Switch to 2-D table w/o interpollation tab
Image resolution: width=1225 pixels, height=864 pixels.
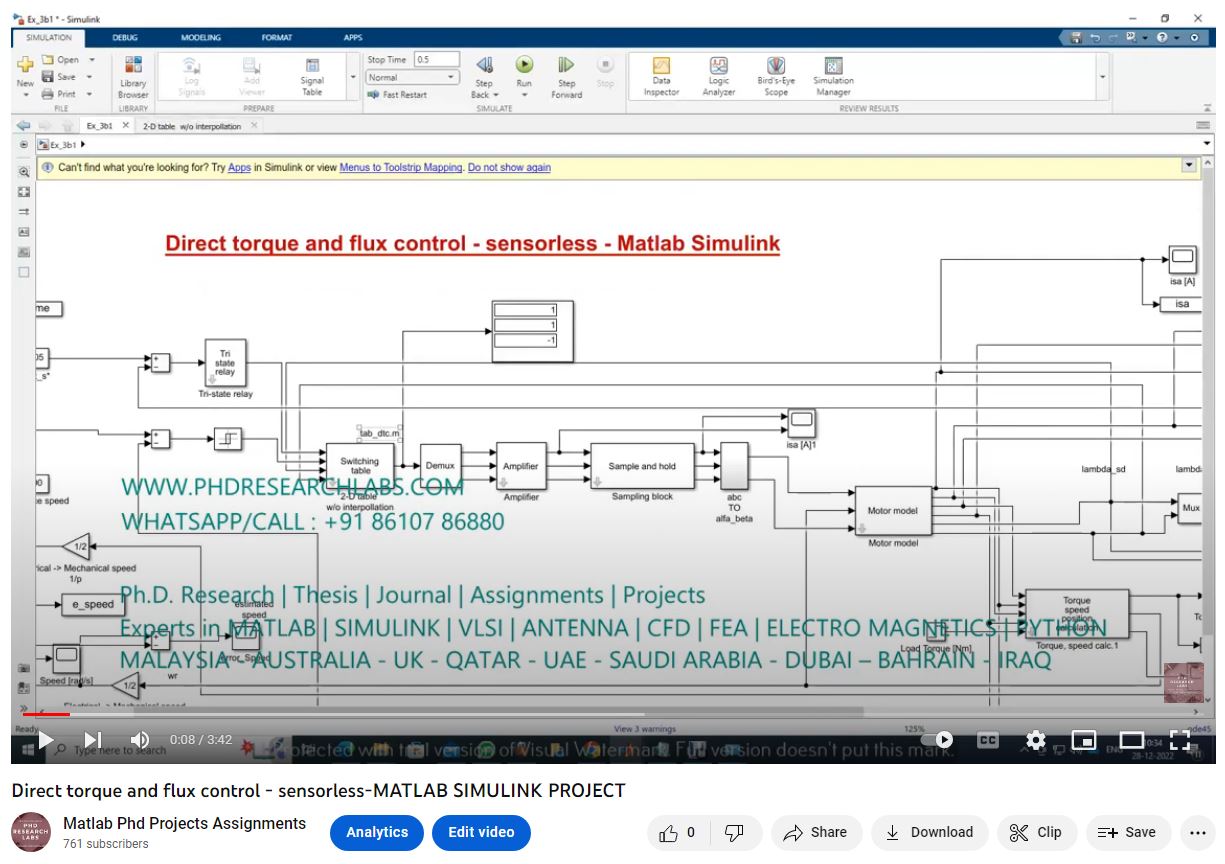coord(192,127)
